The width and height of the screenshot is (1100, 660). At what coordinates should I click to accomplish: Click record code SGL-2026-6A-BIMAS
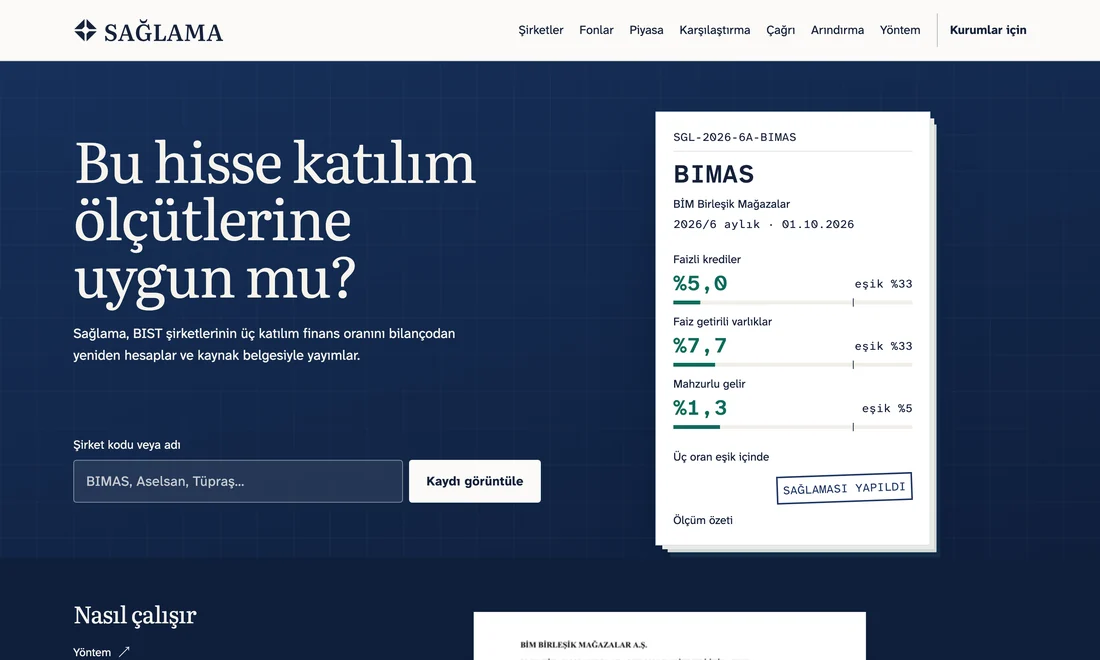tap(735, 137)
